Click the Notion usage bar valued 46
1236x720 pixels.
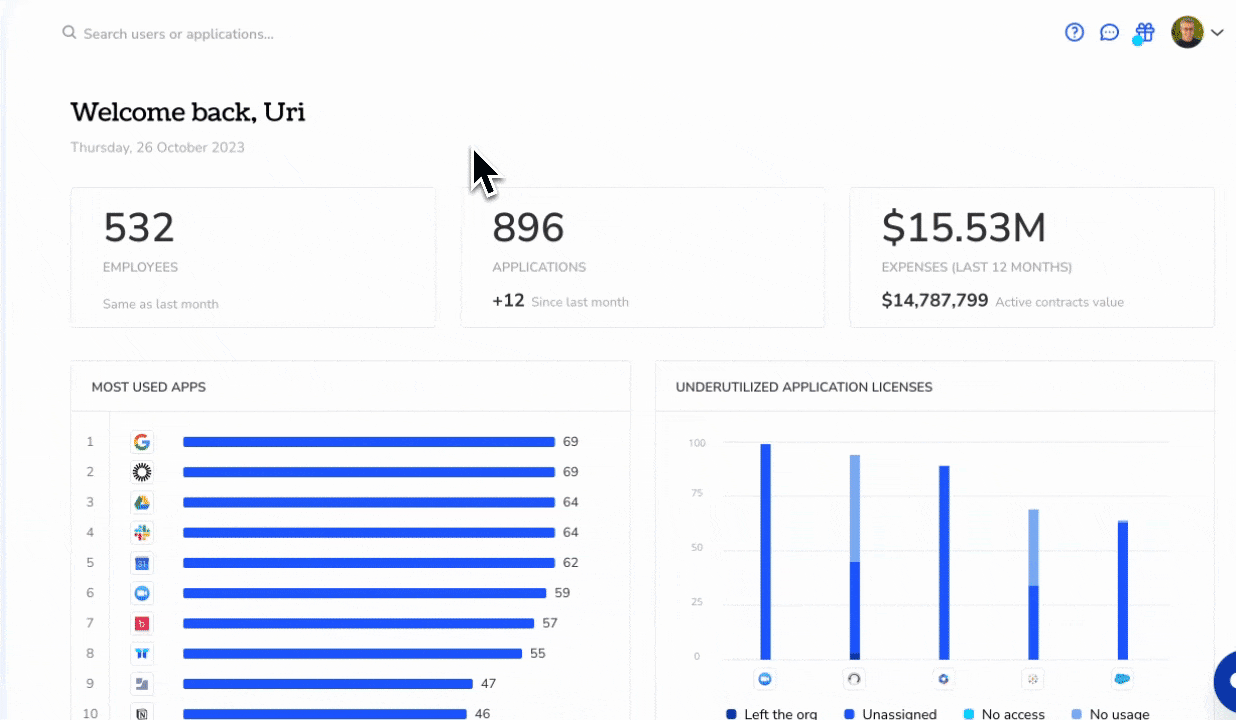click(325, 714)
